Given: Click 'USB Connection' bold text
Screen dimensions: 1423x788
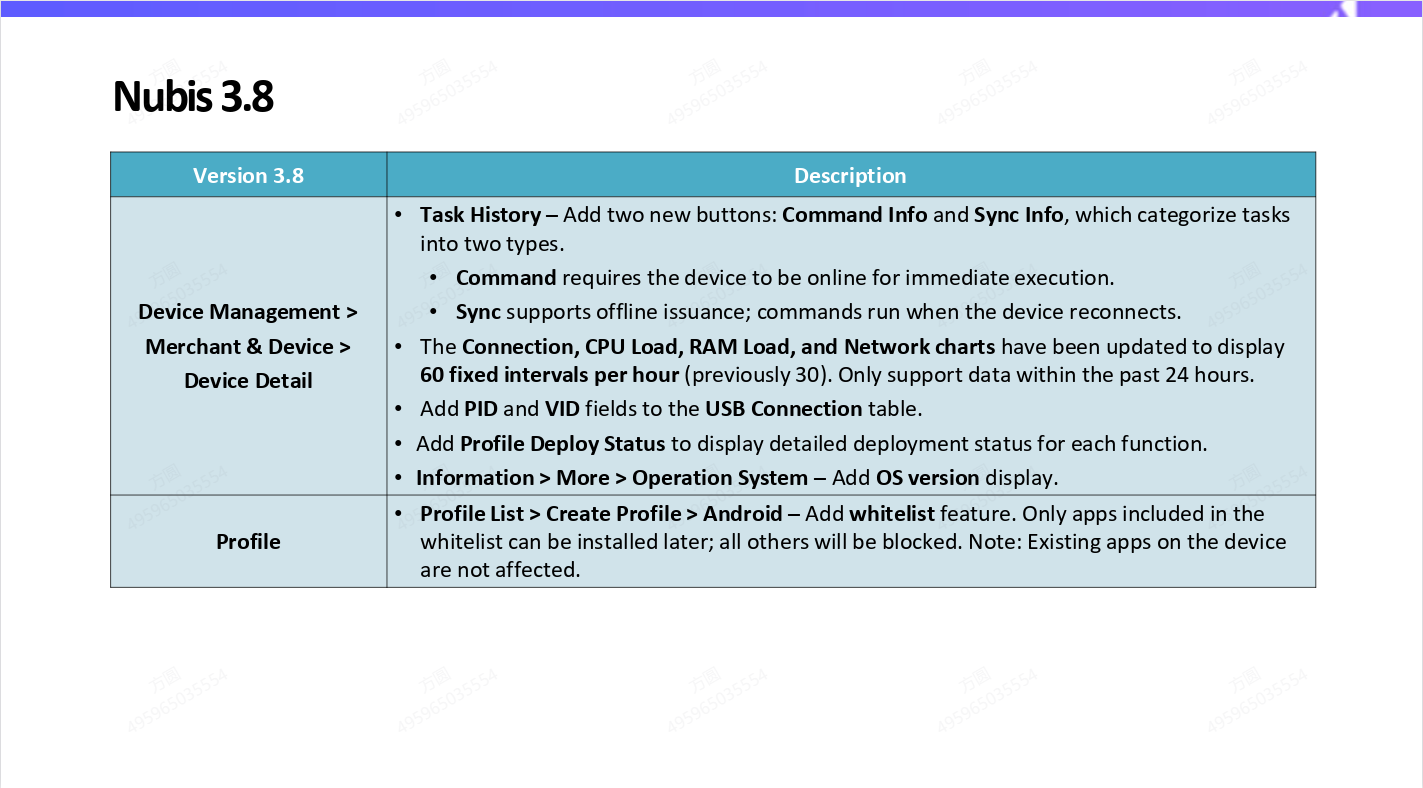Looking at the screenshot, I should [x=784, y=408].
